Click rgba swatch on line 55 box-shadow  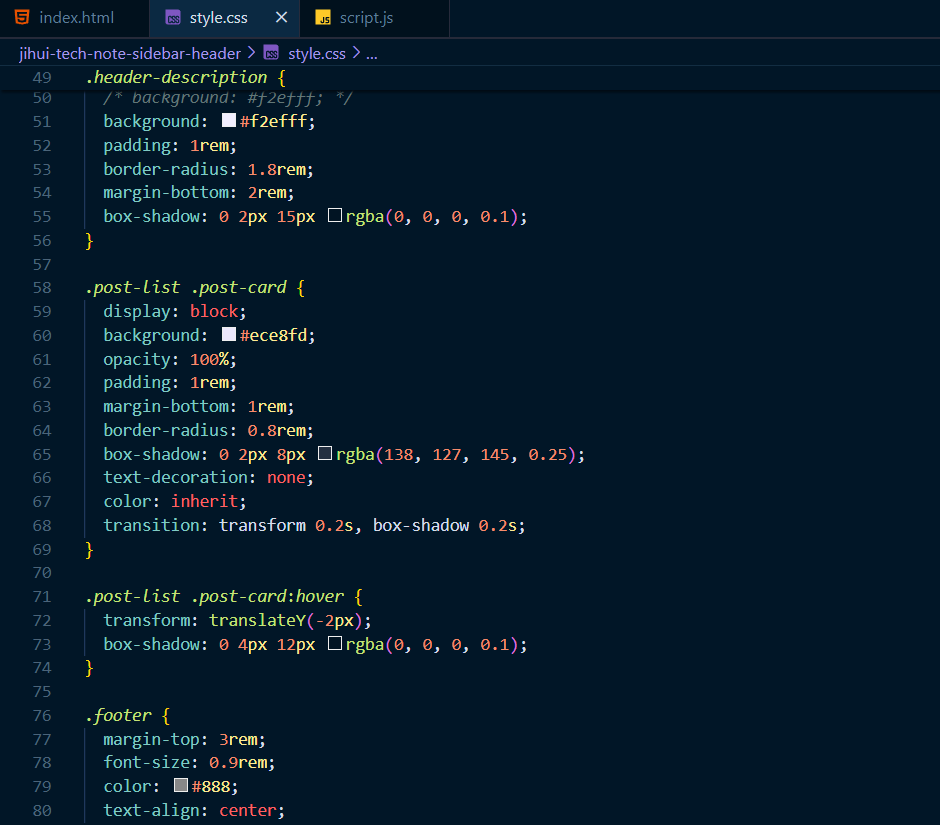click(335, 215)
